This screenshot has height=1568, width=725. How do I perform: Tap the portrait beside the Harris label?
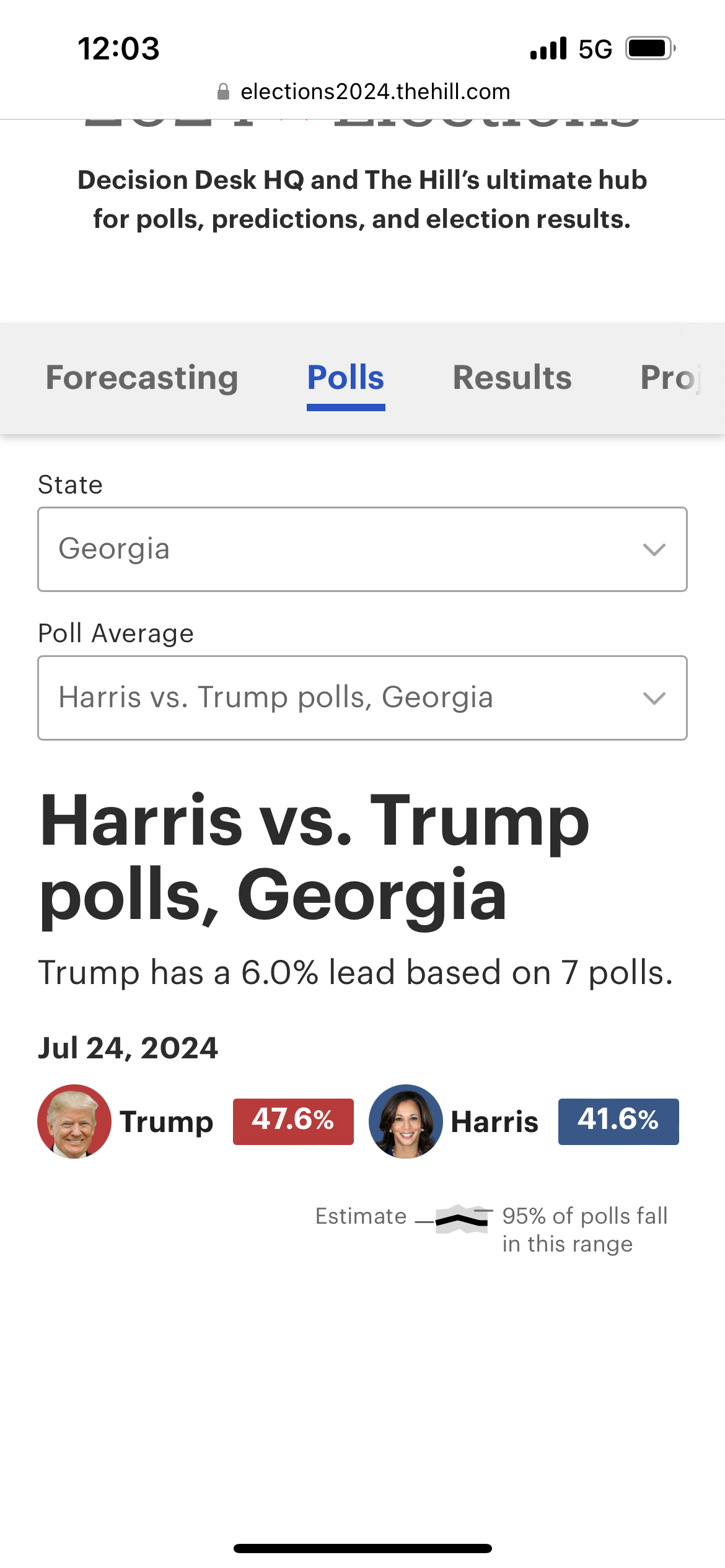pos(406,1122)
